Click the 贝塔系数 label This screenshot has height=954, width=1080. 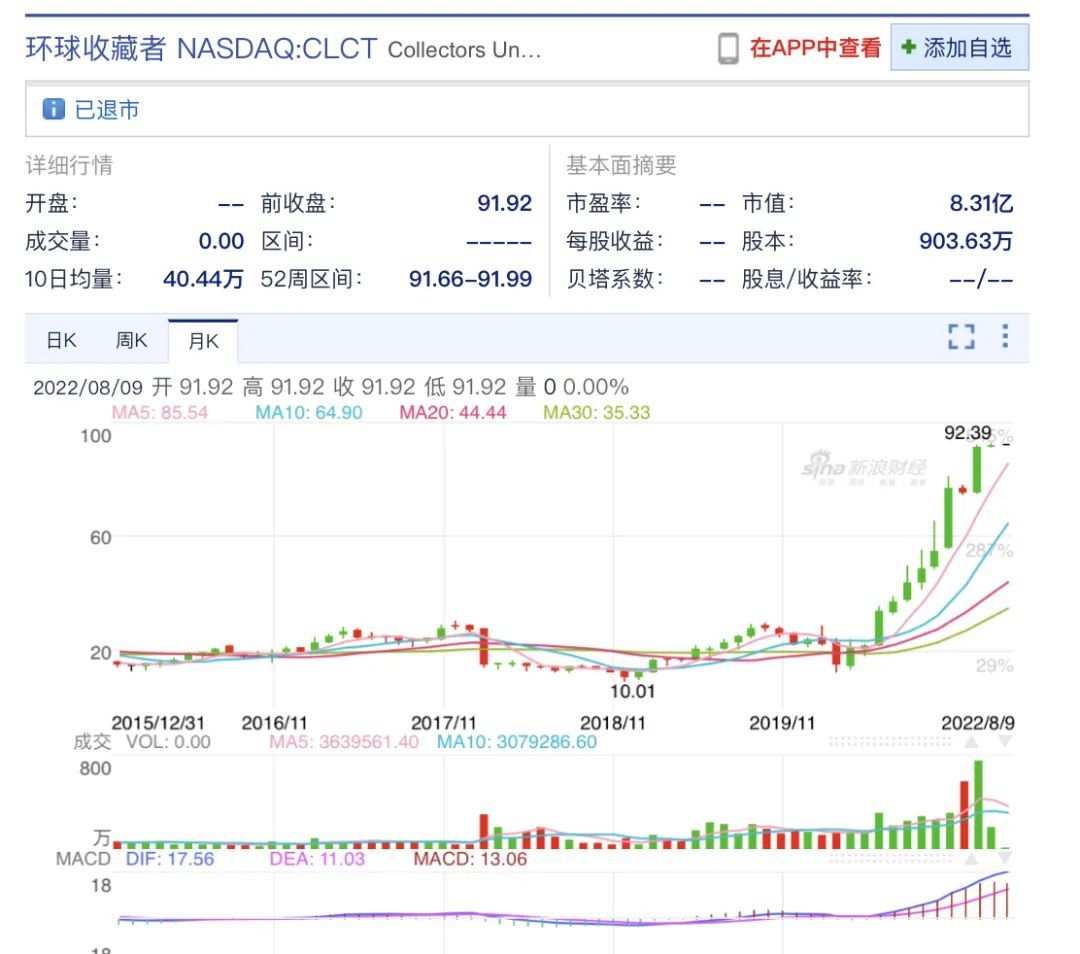pyautogui.click(x=614, y=279)
